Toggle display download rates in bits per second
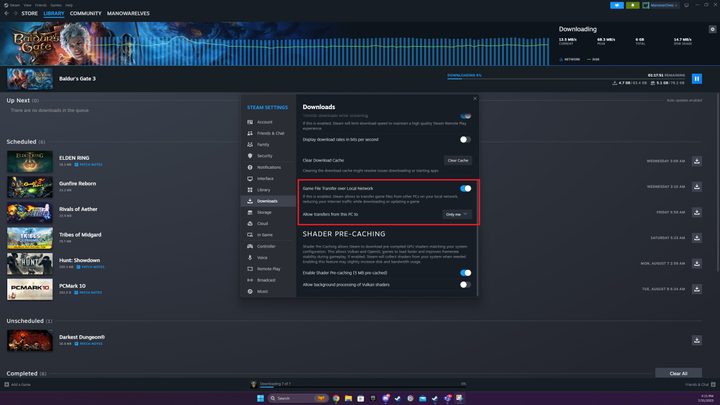Viewport: 720px width, 405px height. click(465, 140)
